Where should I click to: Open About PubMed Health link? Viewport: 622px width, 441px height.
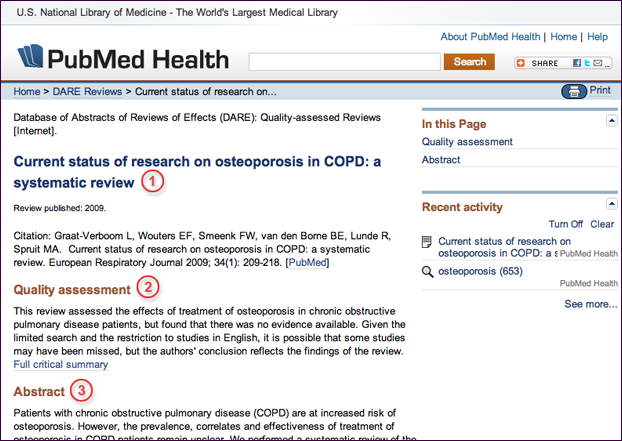[x=490, y=37]
